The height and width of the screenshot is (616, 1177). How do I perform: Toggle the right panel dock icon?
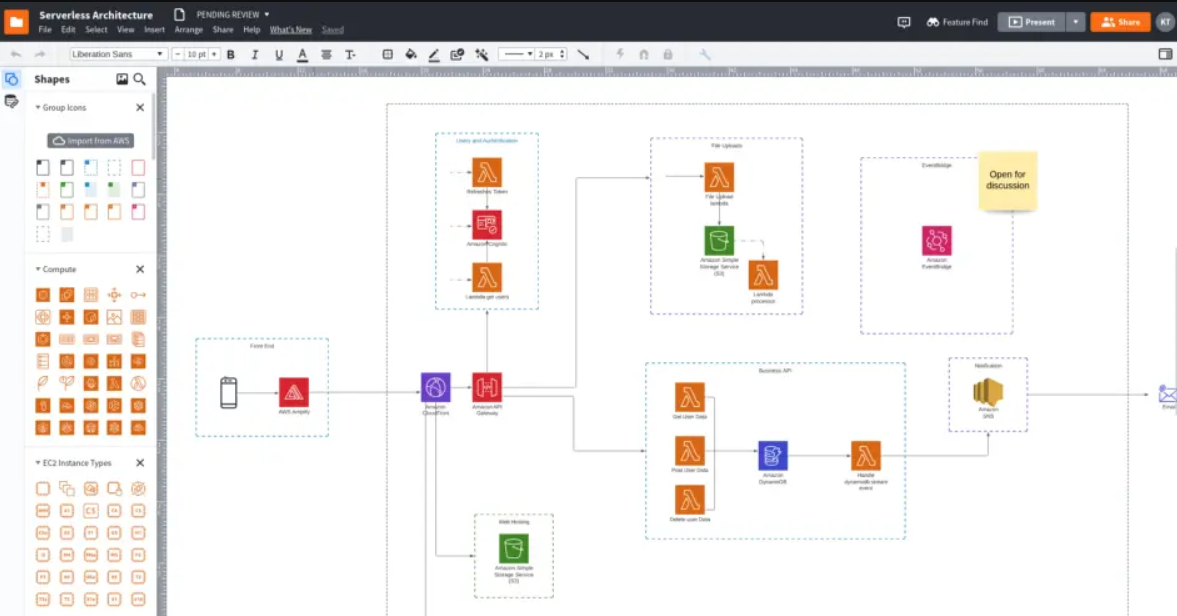pos(1165,54)
